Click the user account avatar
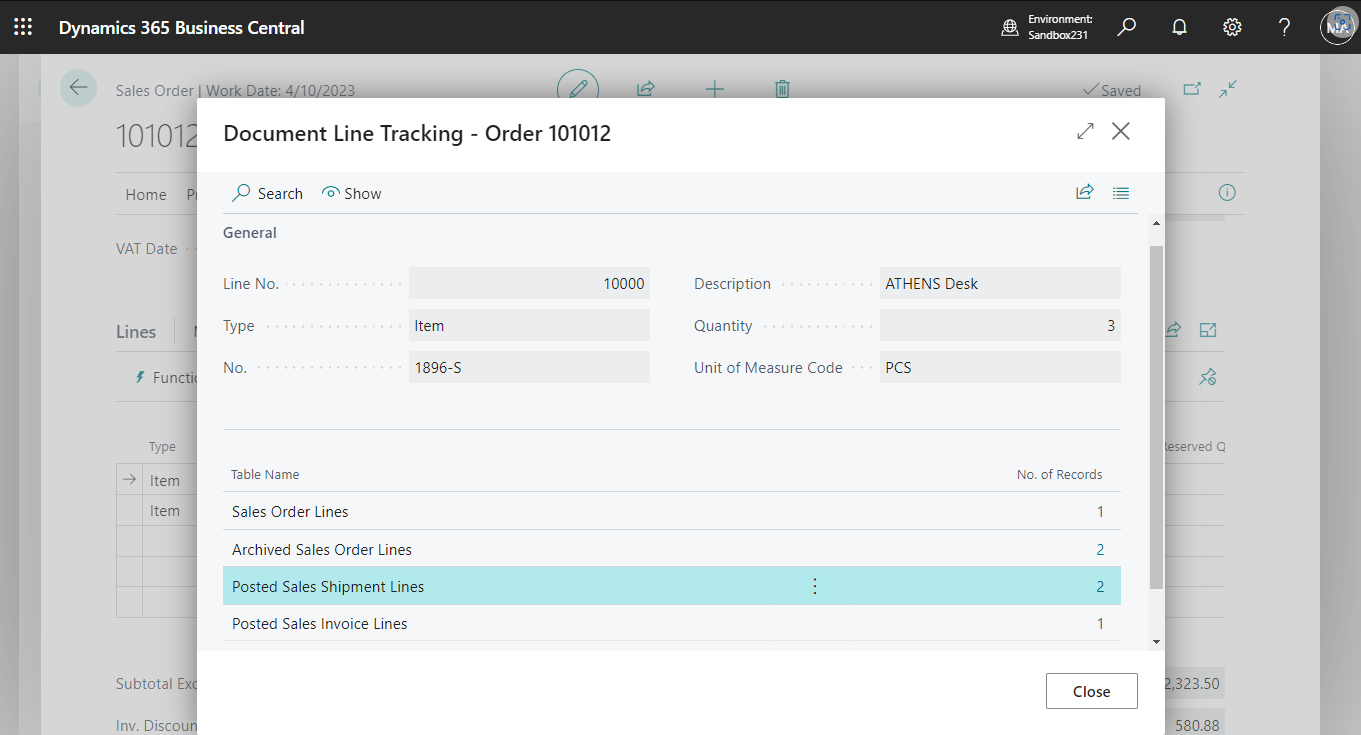The image size is (1361, 735). point(1337,27)
